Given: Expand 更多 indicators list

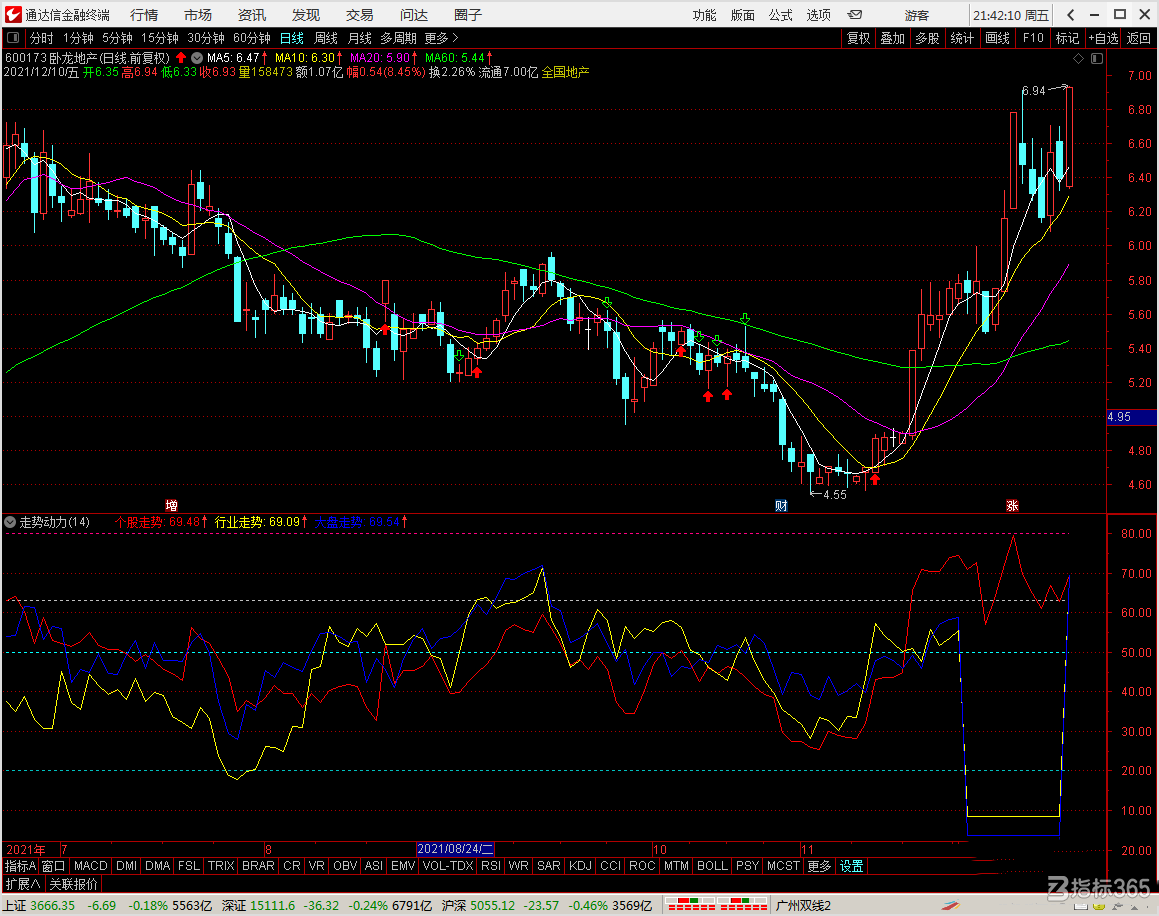Looking at the screenshot, I should (819, 866).
